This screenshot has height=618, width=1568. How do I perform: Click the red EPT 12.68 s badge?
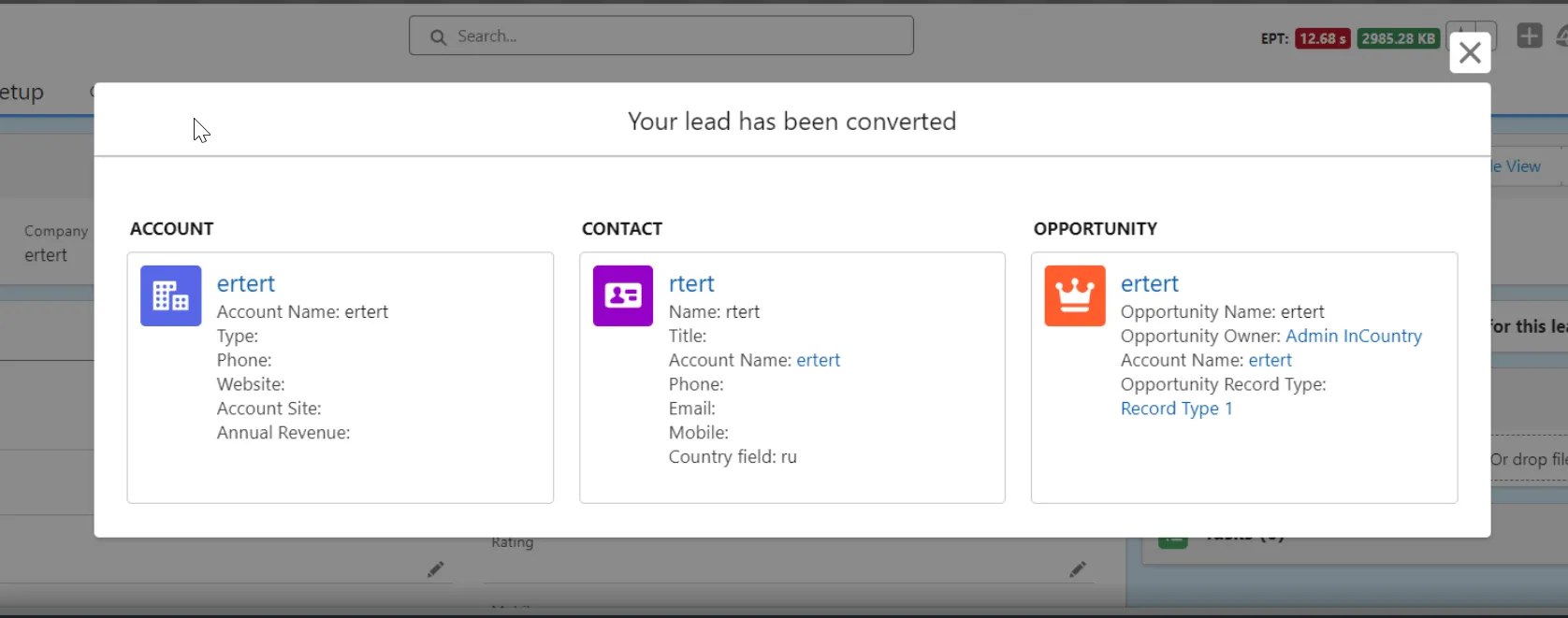coord(1322,38)
